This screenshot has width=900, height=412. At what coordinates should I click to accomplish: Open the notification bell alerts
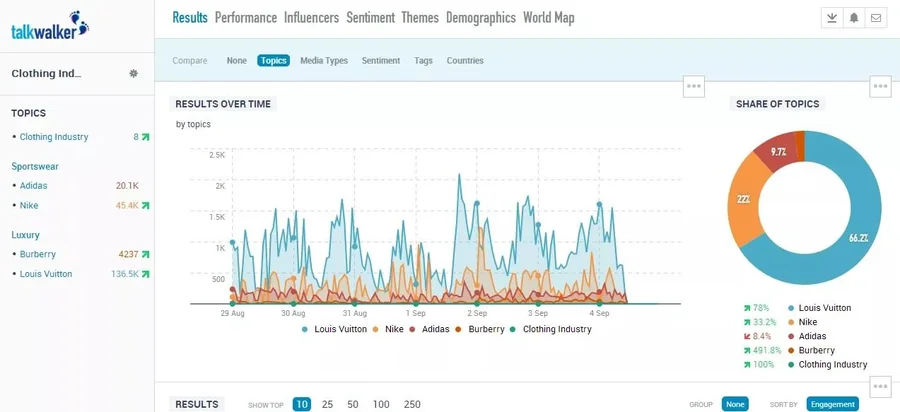click(x=854, y=18)
